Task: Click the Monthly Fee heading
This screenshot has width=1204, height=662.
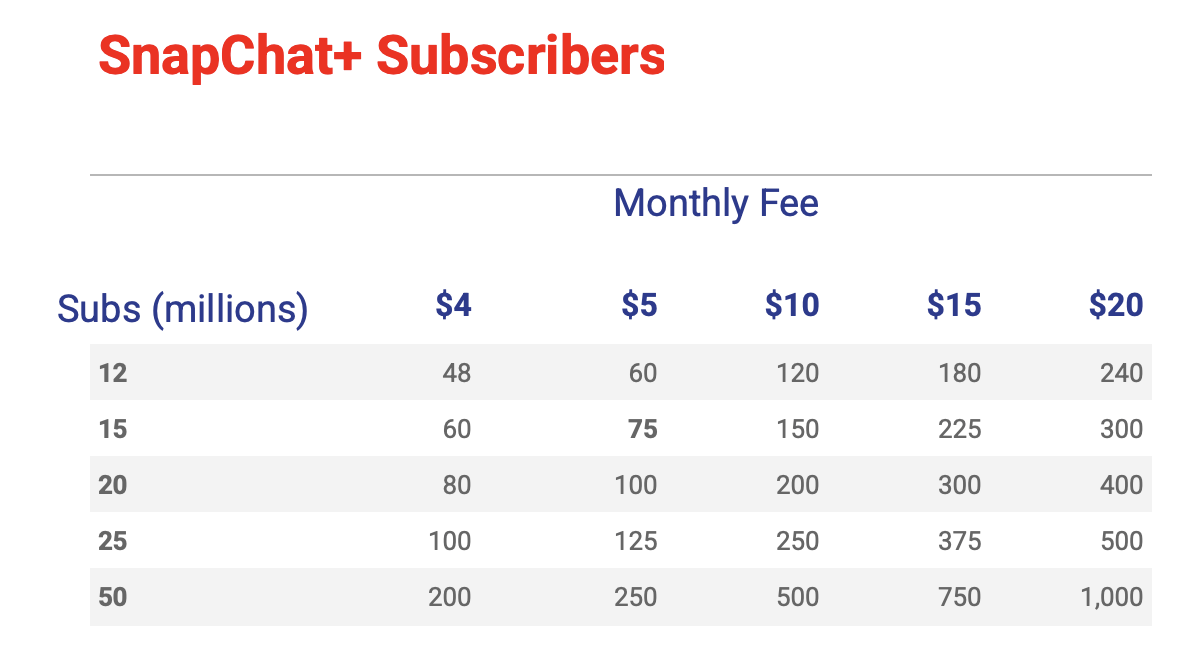Action: (716, 204)
